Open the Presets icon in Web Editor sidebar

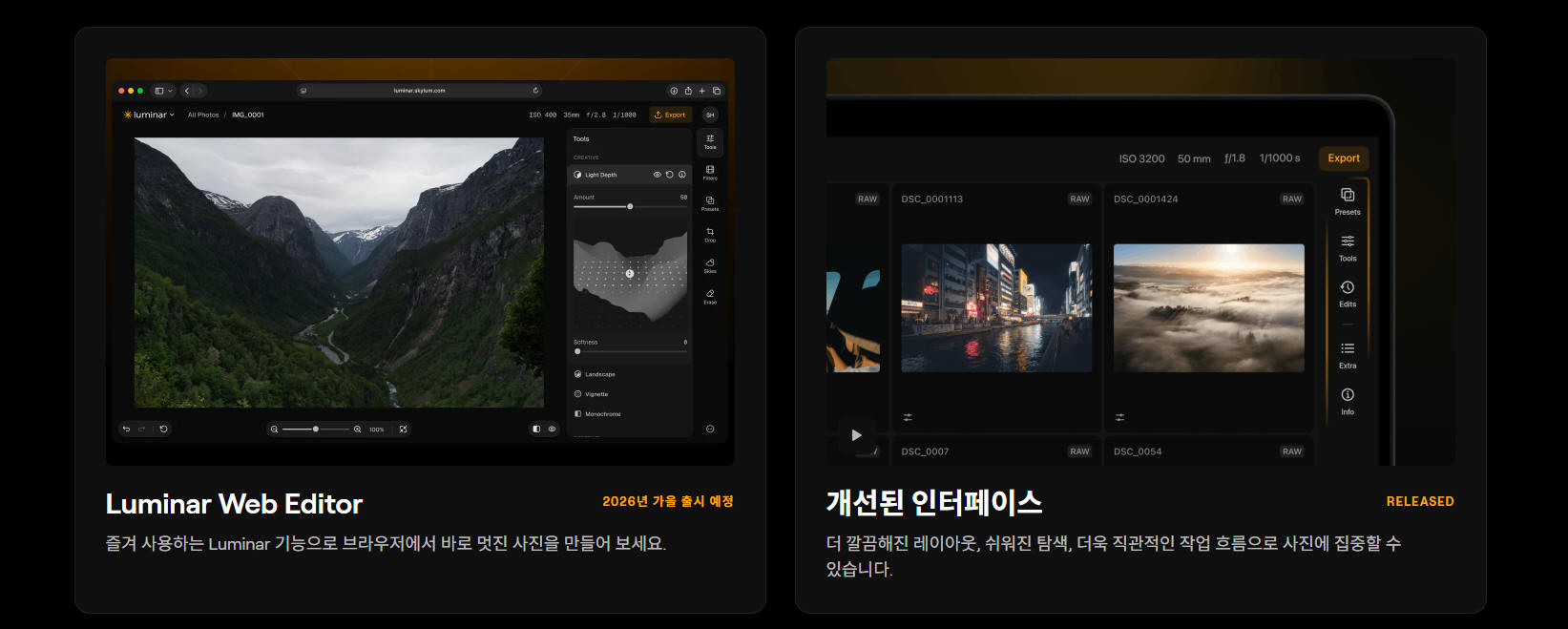[x=710, y=203]
